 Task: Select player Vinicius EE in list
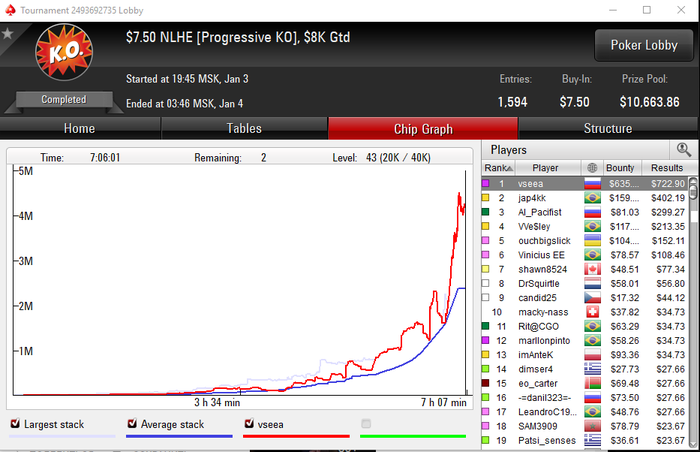pyautogui.click(x=585, y=255)
